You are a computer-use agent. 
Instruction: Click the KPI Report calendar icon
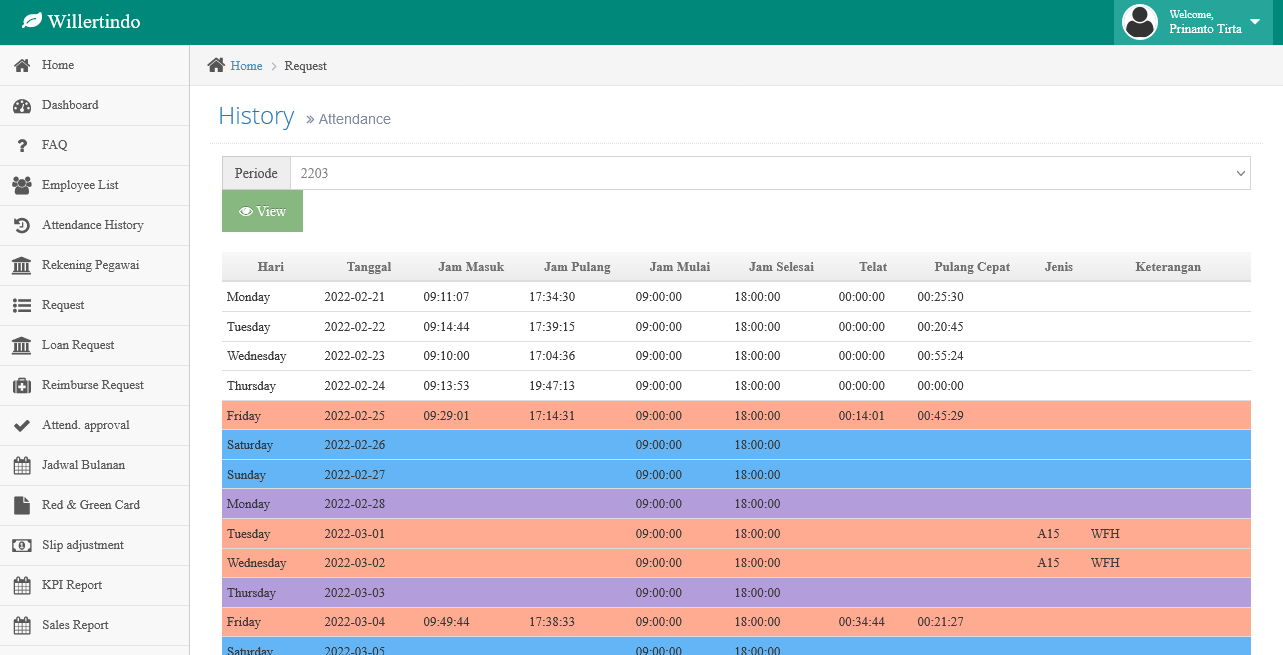(x=21, y=585)
